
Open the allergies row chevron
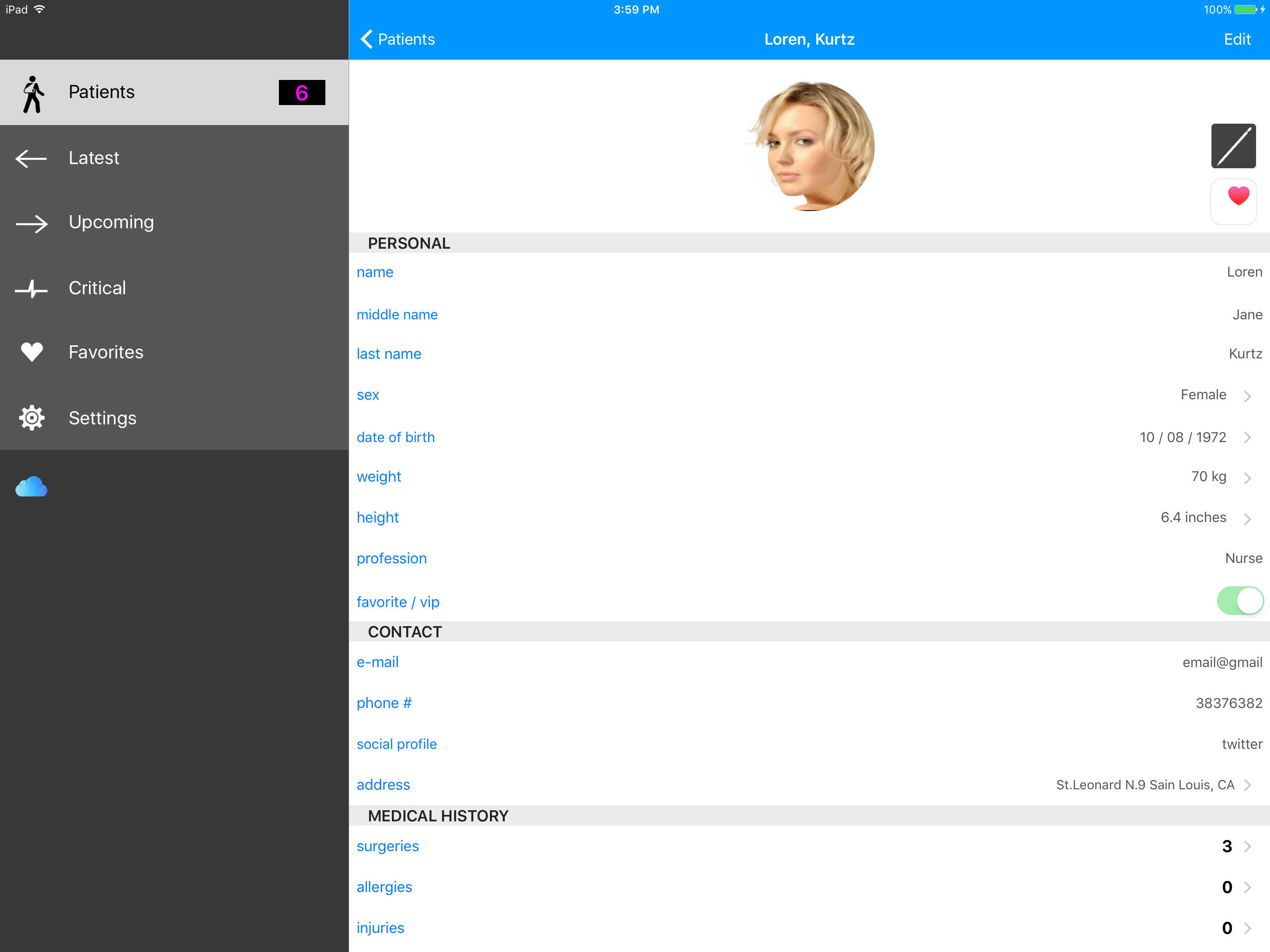[1247, 887]
